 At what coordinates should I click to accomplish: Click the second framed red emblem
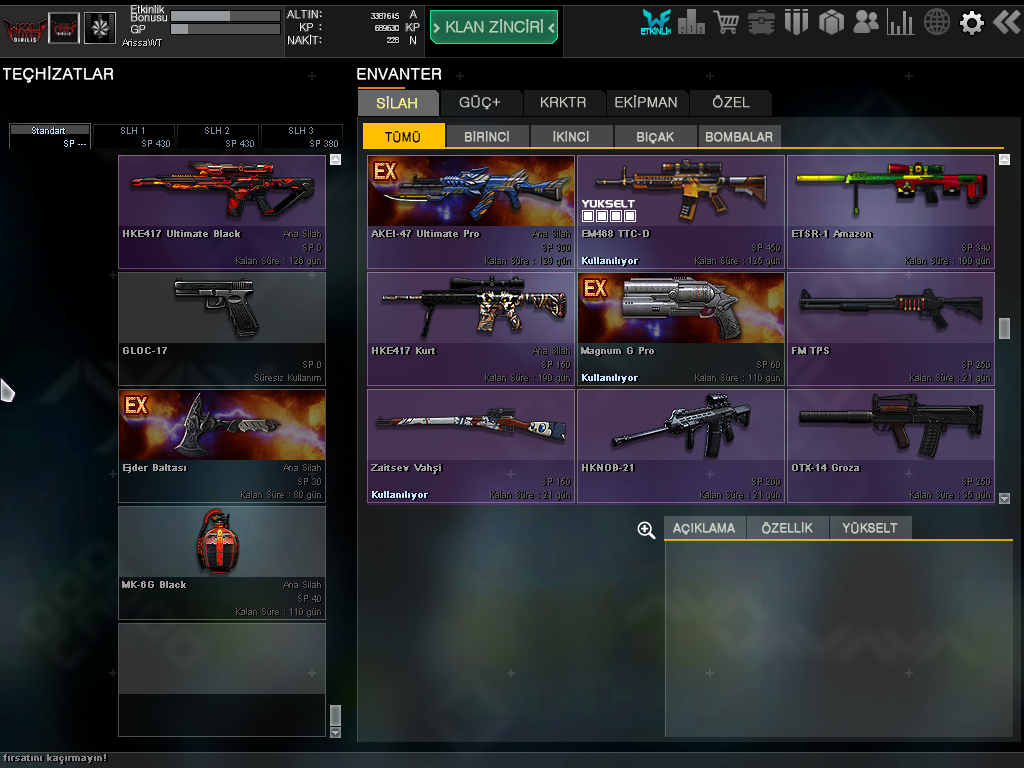point(64,28)
